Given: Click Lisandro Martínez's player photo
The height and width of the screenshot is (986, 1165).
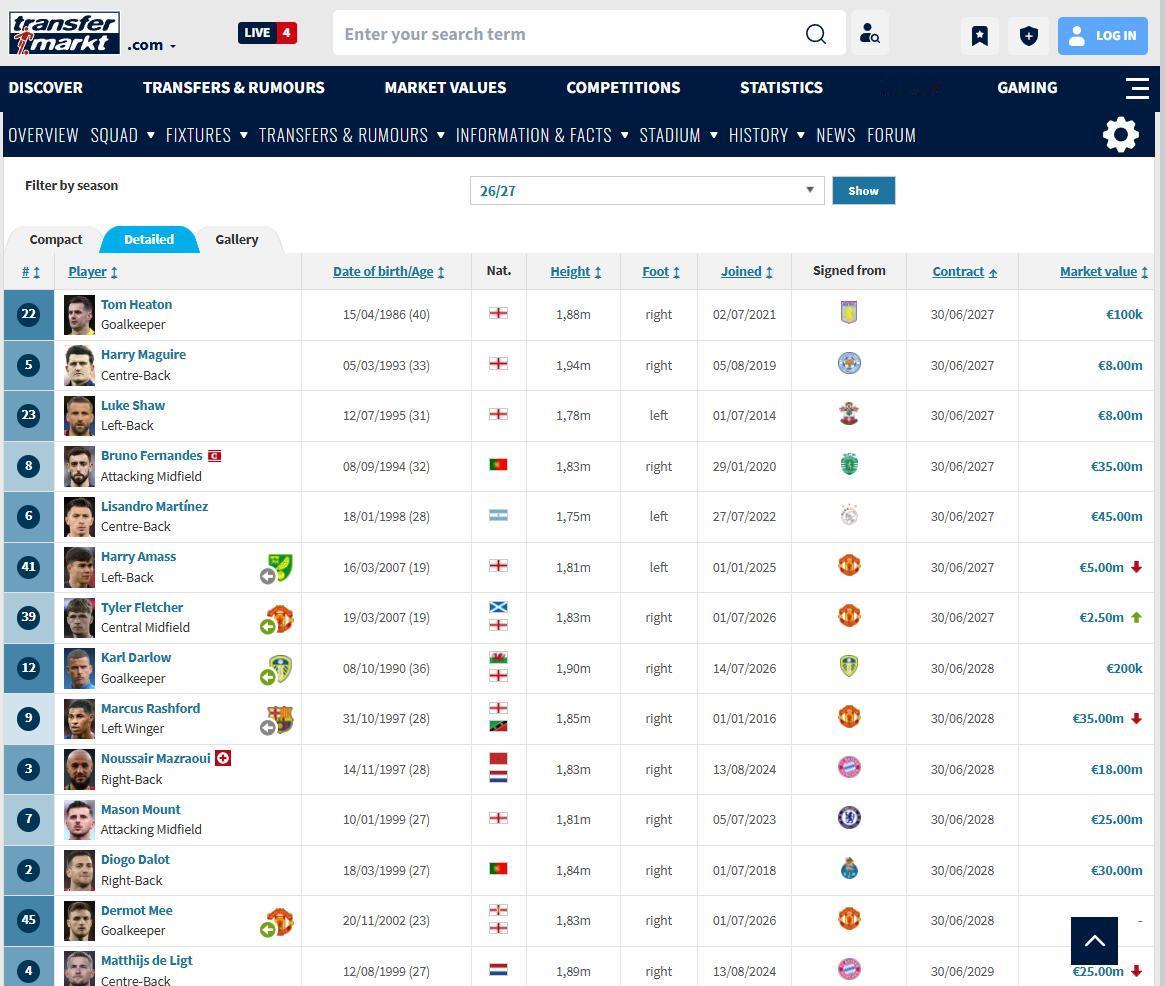Looking at the screenshot, I should [79, 516].
